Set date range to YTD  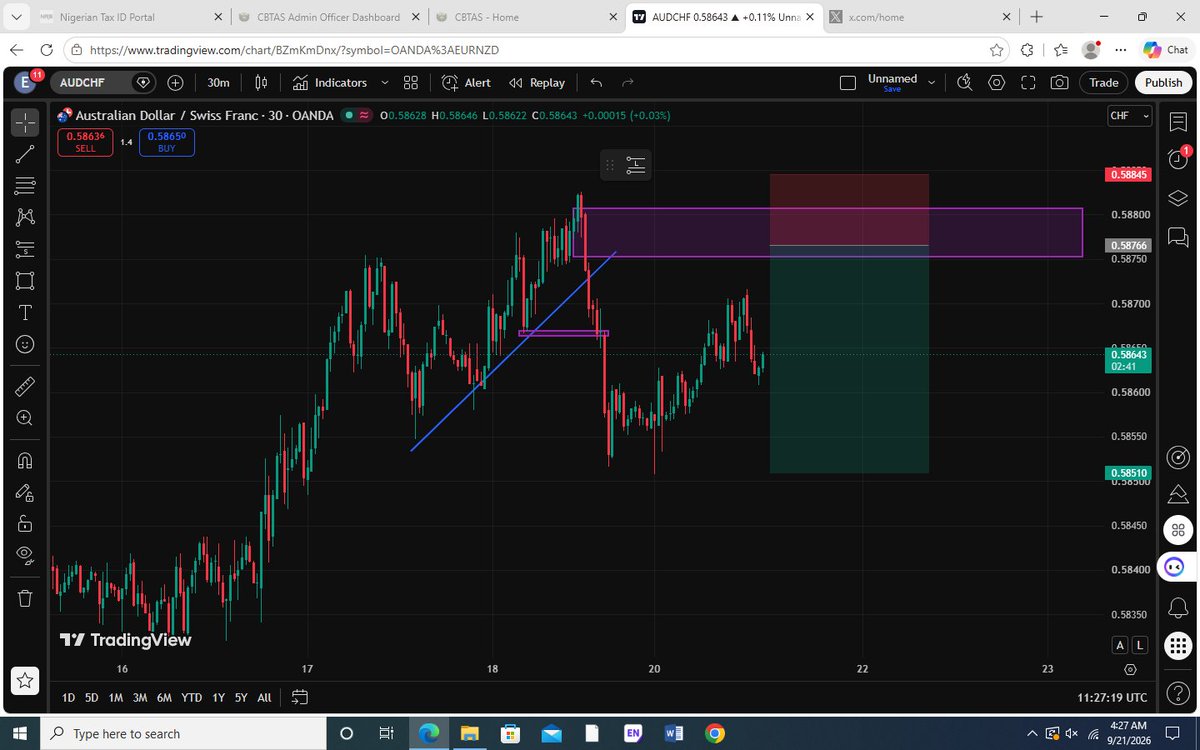[191, 697]
